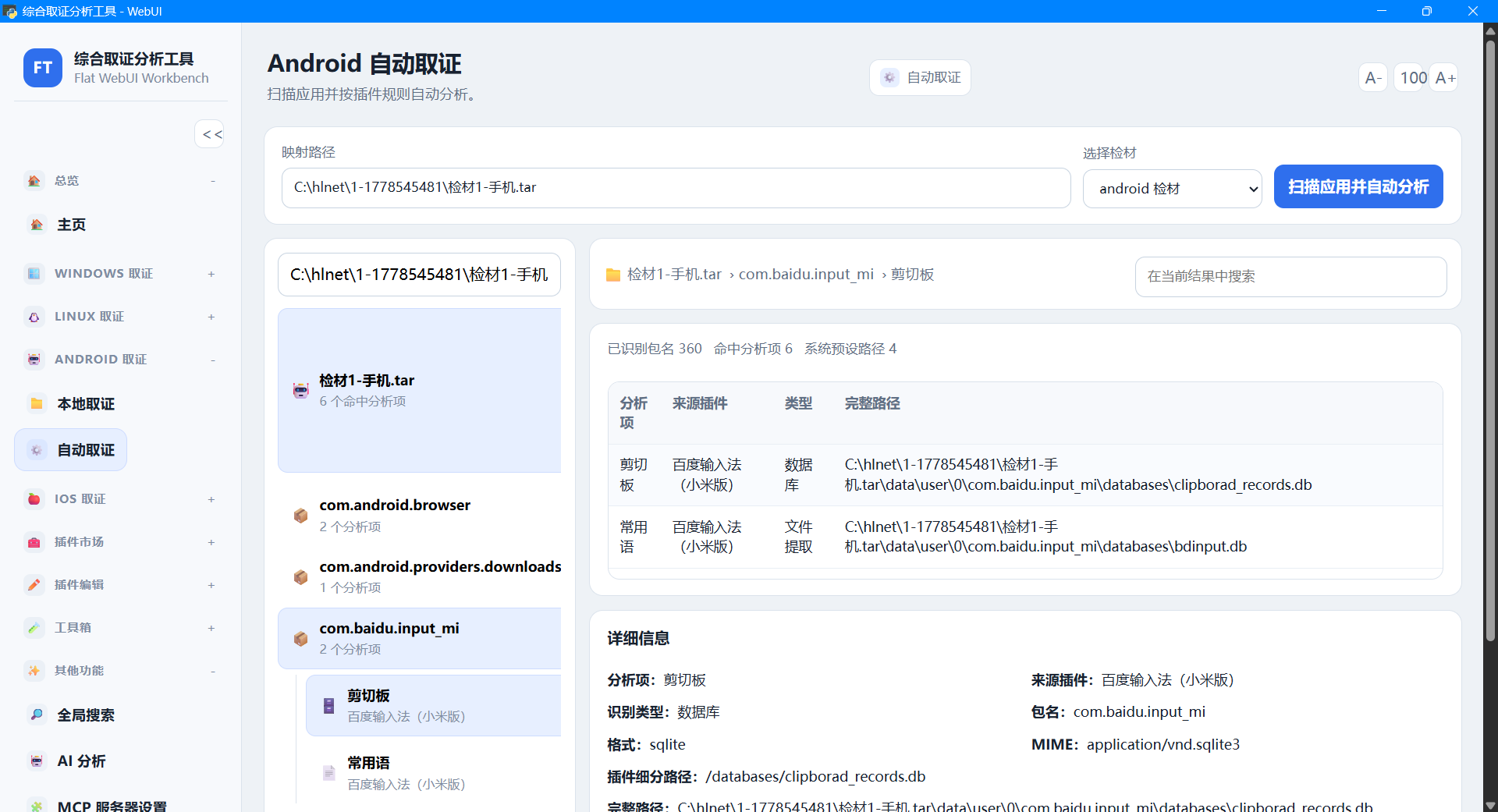The image size is (1498, 812).
Task: Click the 工具箱 icon
Action: [34, 628]
